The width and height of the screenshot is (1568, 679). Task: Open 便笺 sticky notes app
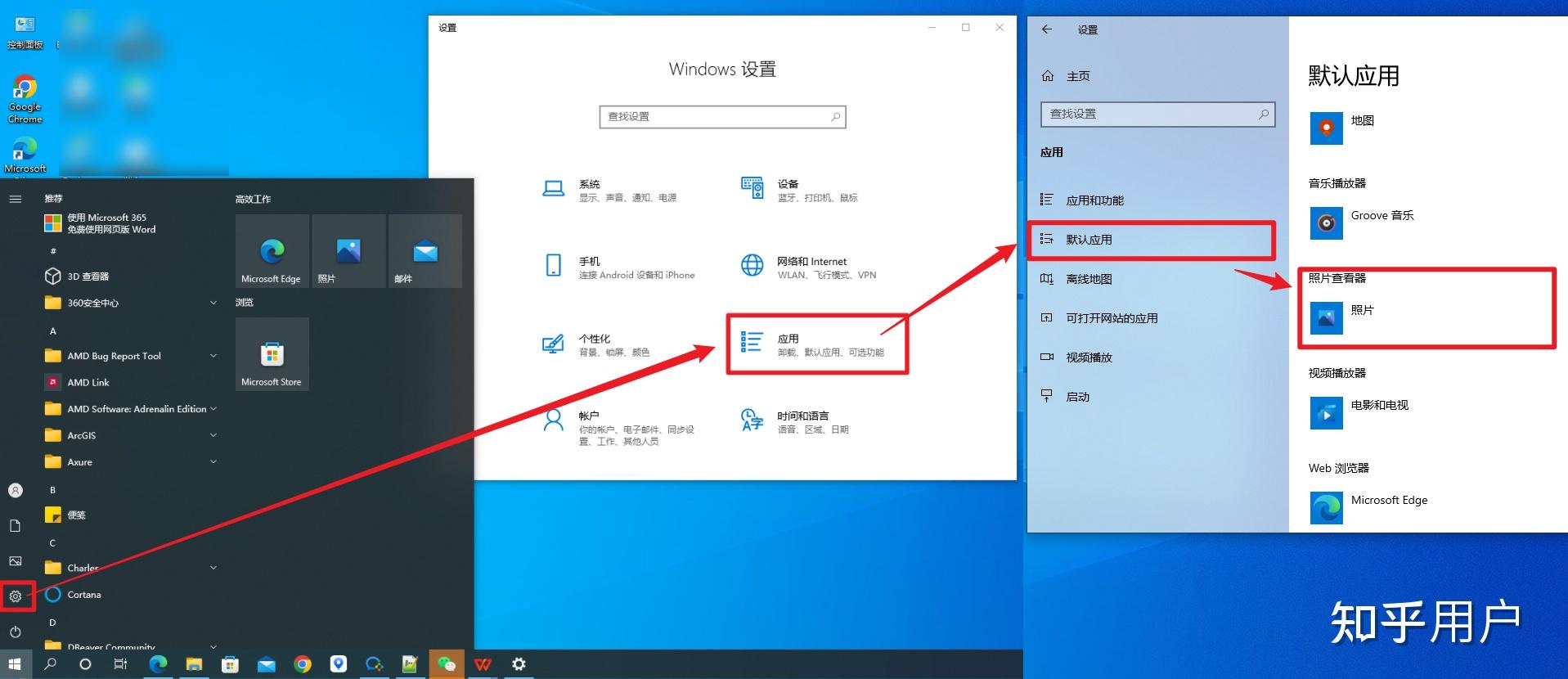(131, 515)
